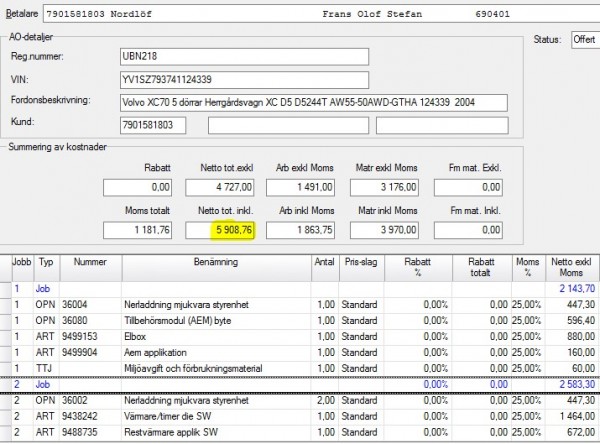Sort by the Antal column header
The height and width of the screenshot is (444, 600).
(325, 268)
